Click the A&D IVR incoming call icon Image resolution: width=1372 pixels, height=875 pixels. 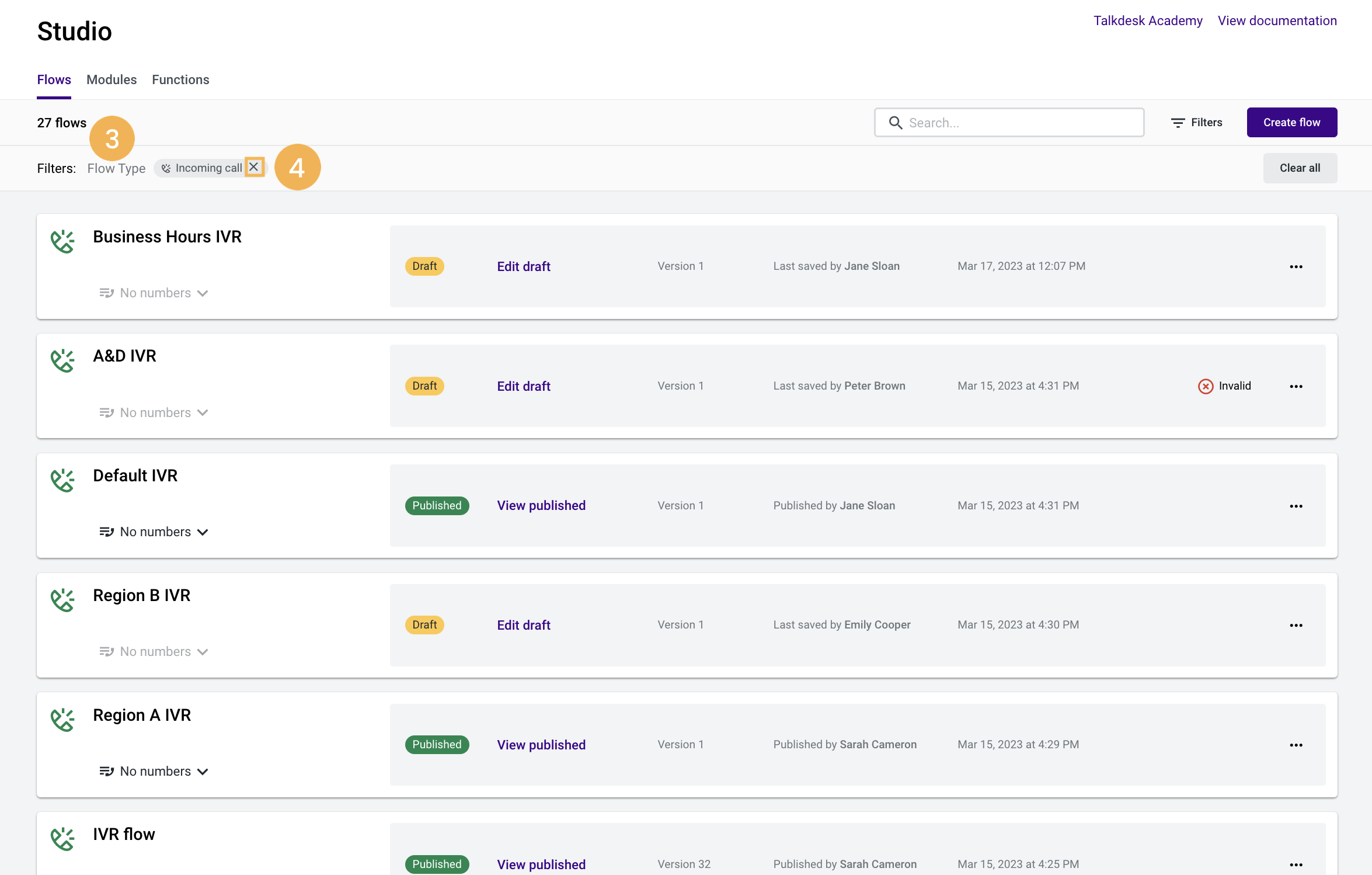tap(62, 360)
